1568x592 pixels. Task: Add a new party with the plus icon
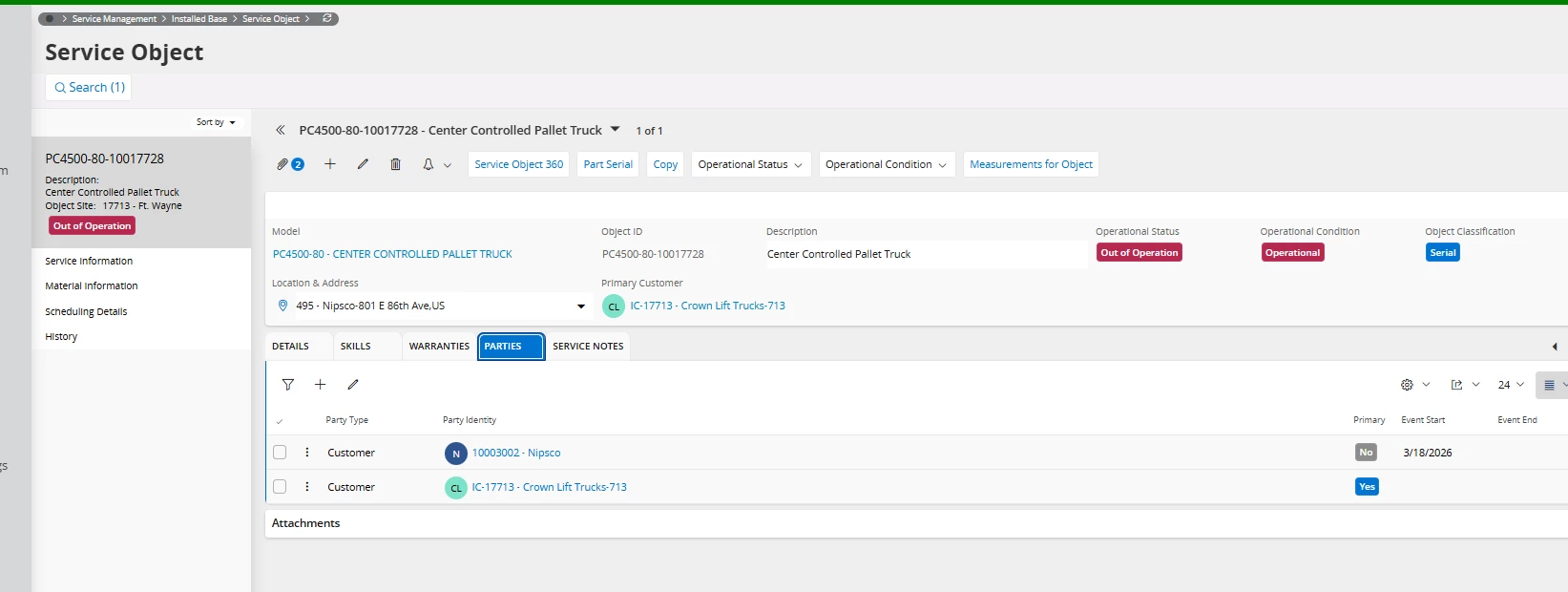pyautogui.click(x=321, y=385)
